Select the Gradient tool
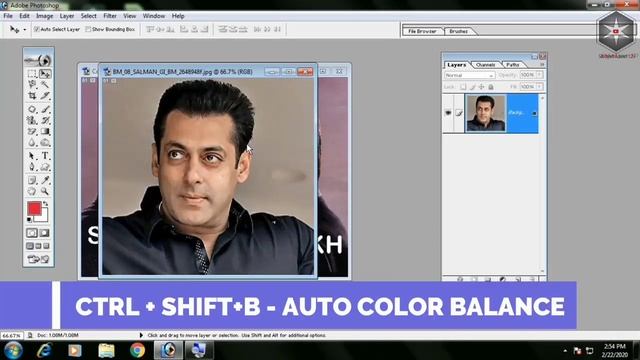The width and height of the screenshot is (640, 360). (45, 131)
